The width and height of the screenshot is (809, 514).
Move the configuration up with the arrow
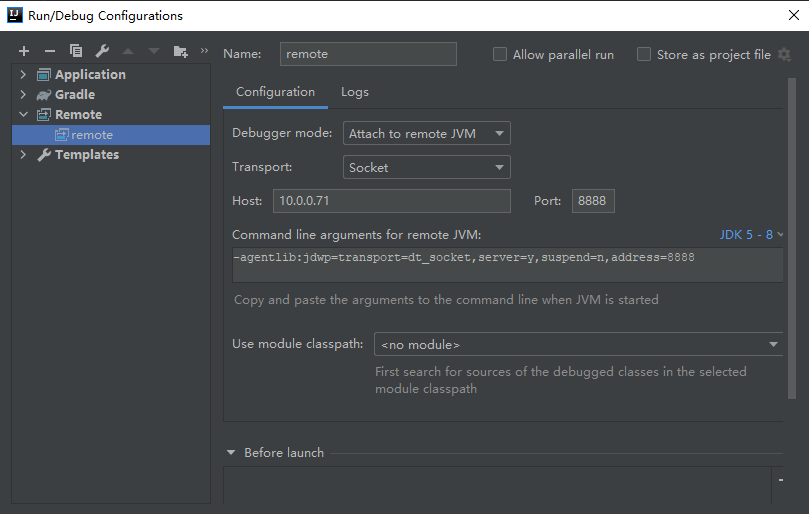(128, 51)
